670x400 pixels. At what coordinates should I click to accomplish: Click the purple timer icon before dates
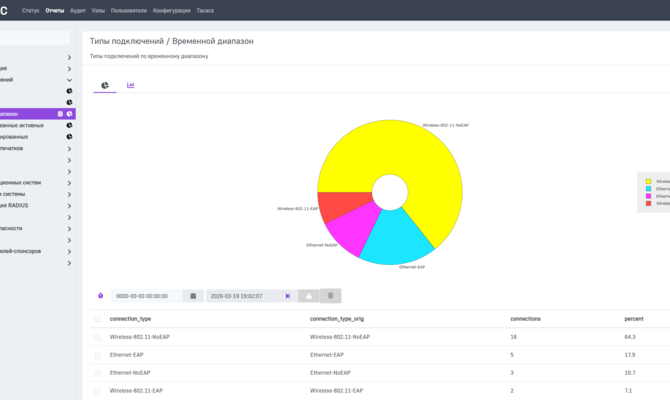(x=100, y=295)
